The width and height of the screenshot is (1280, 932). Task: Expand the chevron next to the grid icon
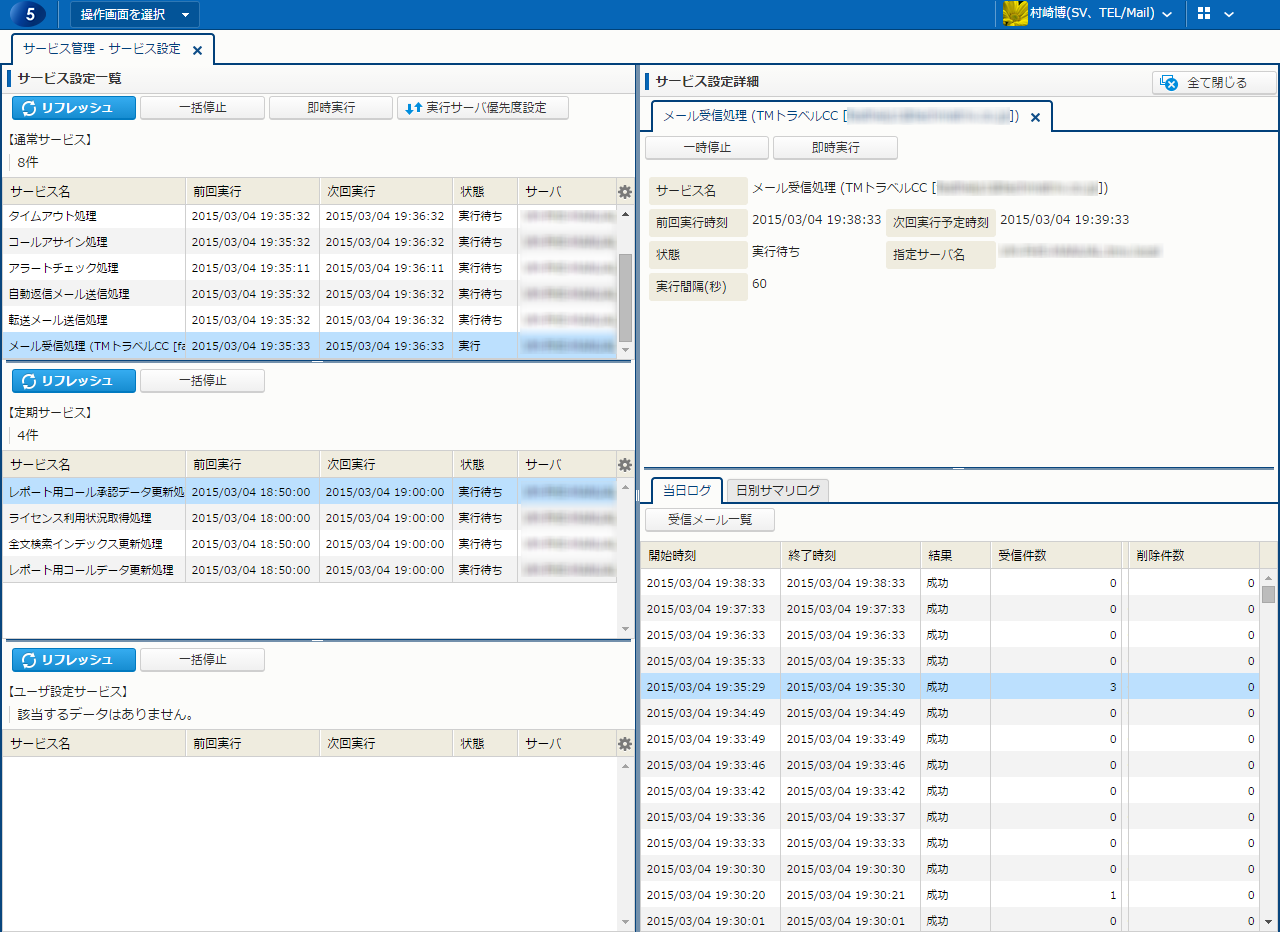coord(1229,14)
